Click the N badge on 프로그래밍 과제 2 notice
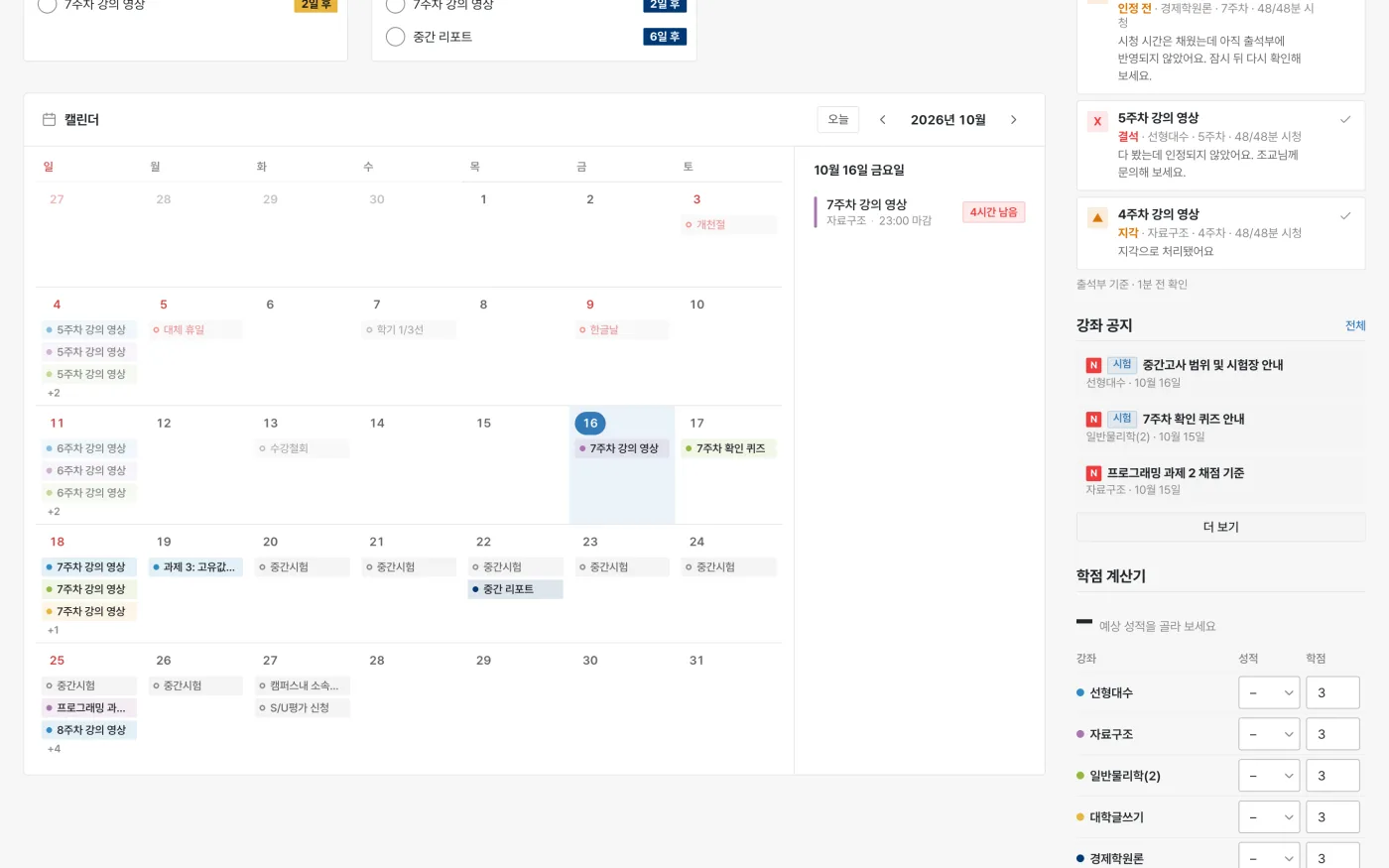 click(x=1093, y=473)
